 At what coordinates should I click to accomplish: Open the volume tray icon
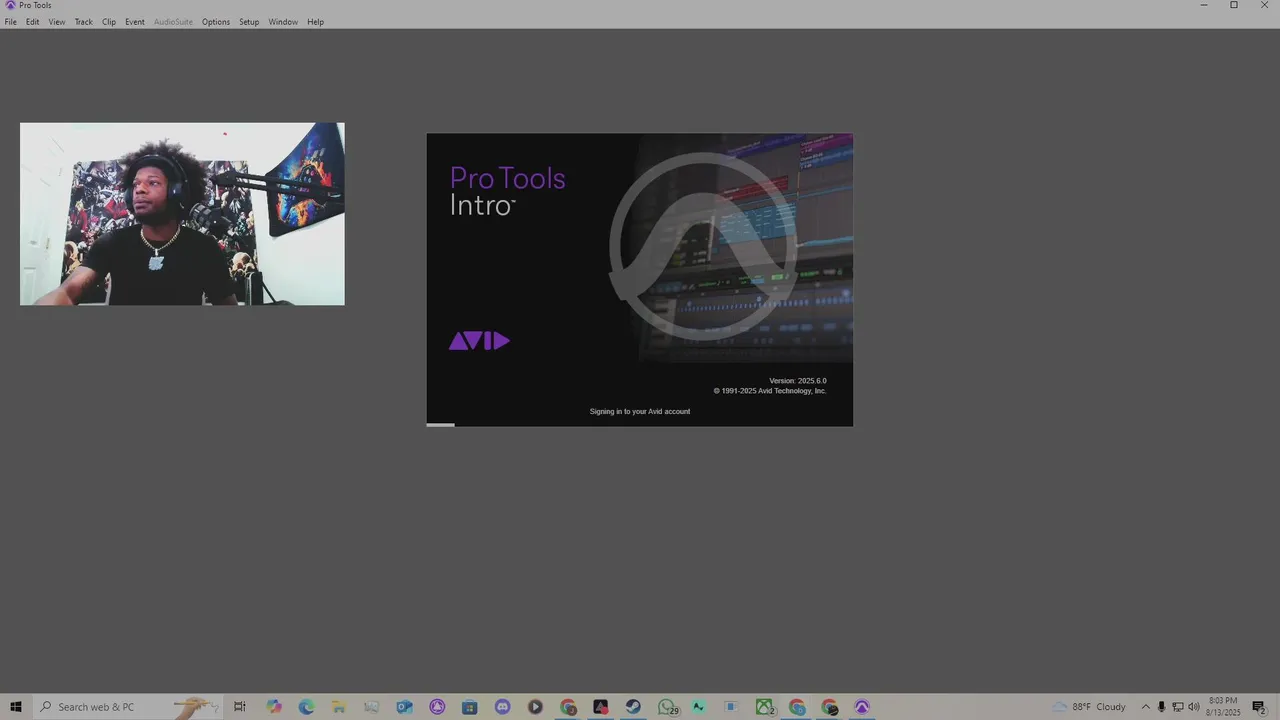1194,707
